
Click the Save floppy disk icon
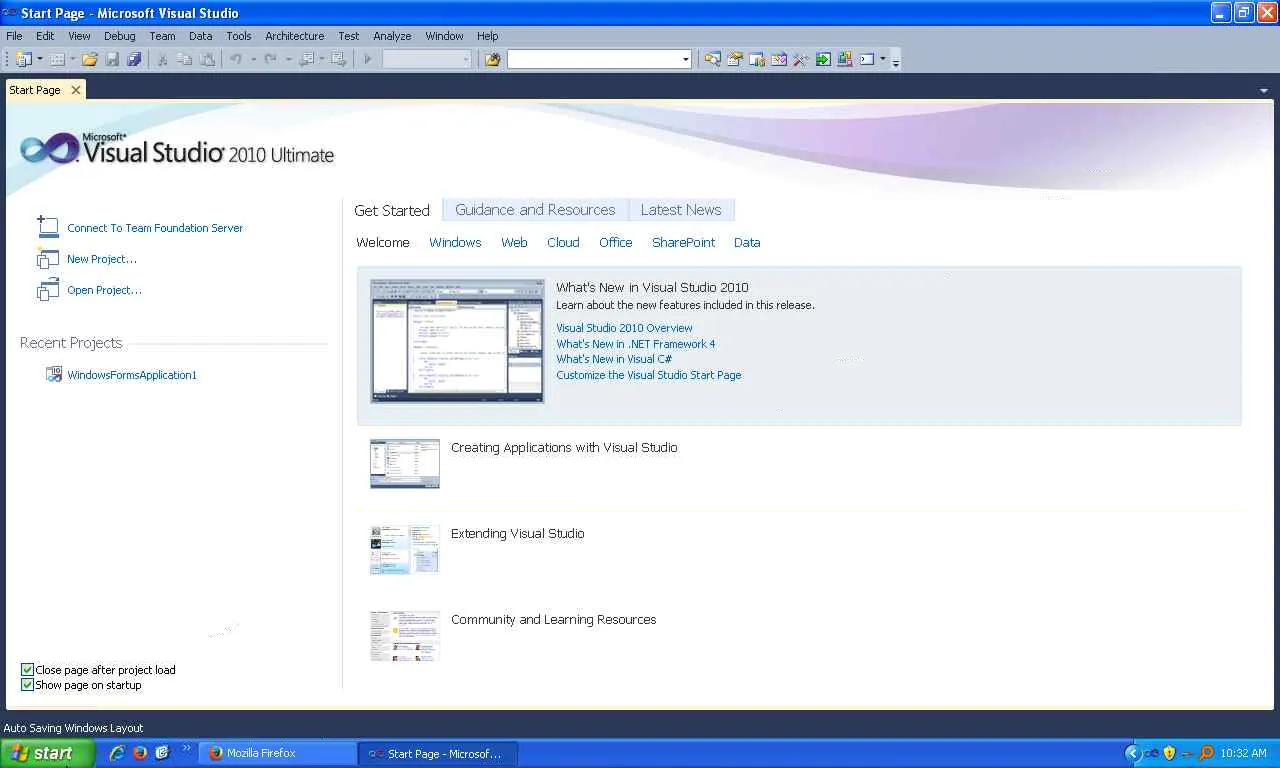(x=112, y=60)
